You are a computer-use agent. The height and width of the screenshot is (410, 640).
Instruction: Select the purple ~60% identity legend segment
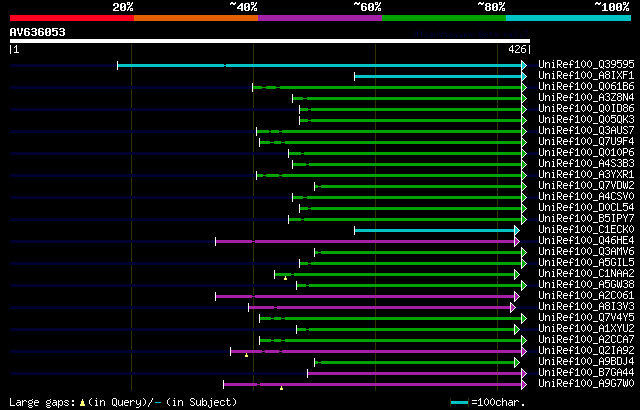320,18
